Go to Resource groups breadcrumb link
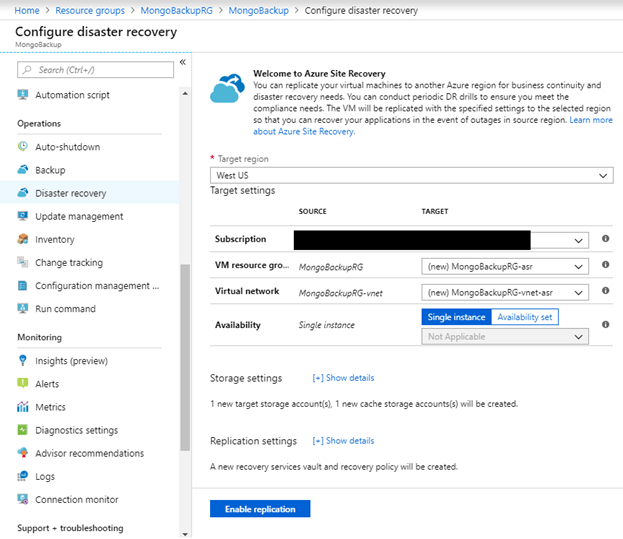The image size is (623, 539). click(90, 10)
